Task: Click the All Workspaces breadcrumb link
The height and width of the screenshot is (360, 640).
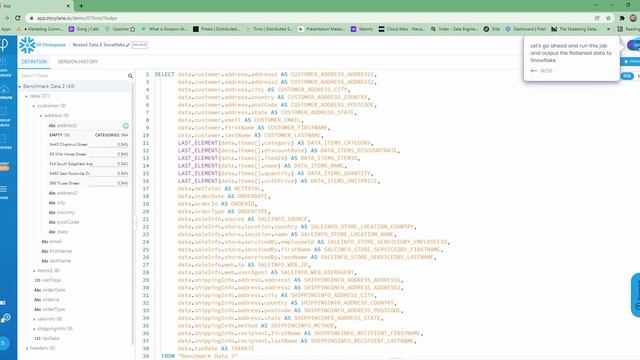Action: pyautogui.click(x=51, y=45)
